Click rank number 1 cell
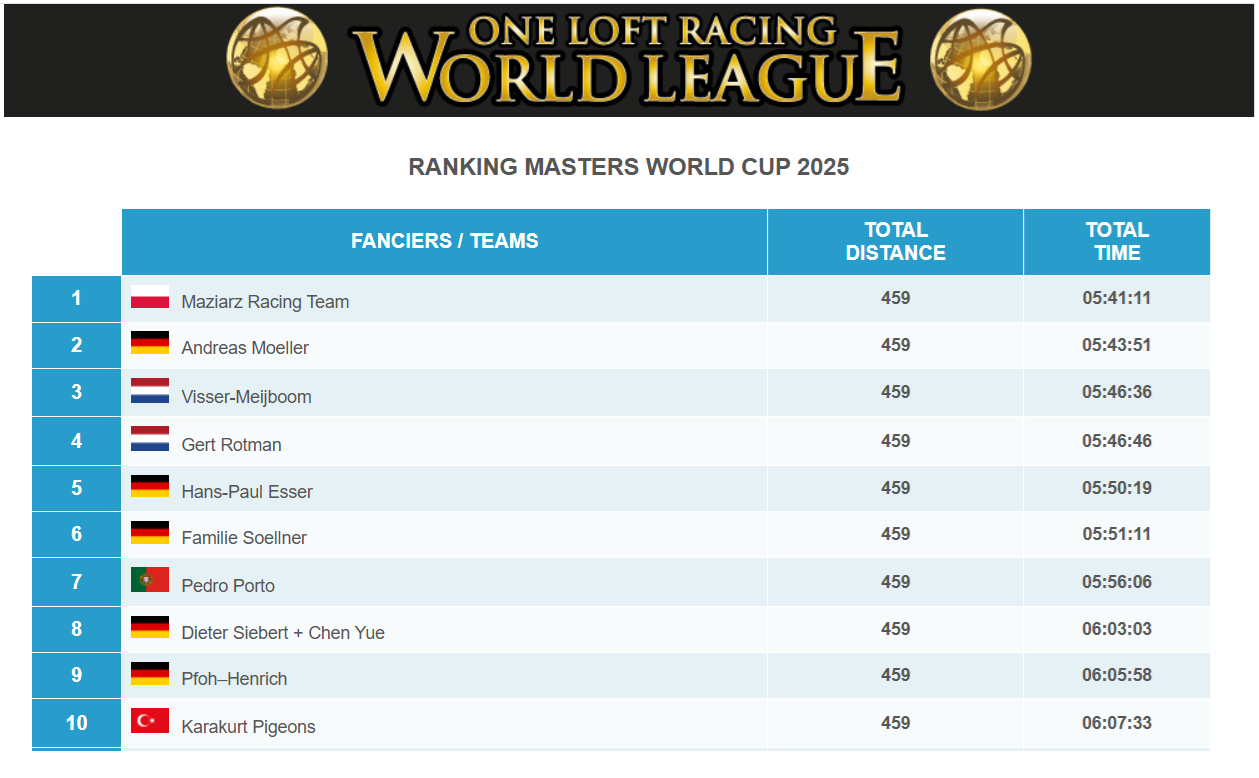 pyautogui.click(x=76, y=299)
